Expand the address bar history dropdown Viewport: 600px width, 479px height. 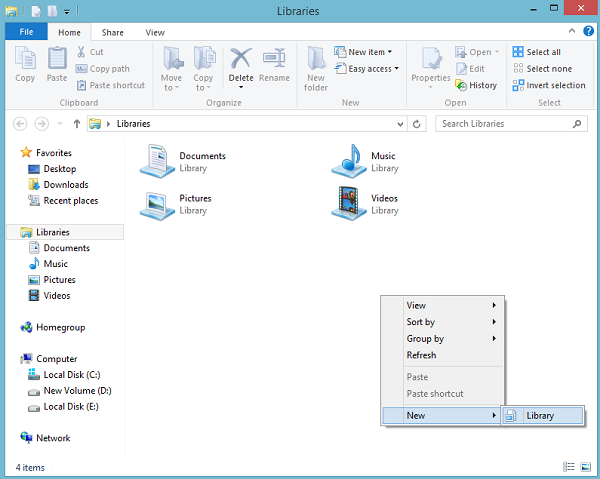click(x=400, y=124)
